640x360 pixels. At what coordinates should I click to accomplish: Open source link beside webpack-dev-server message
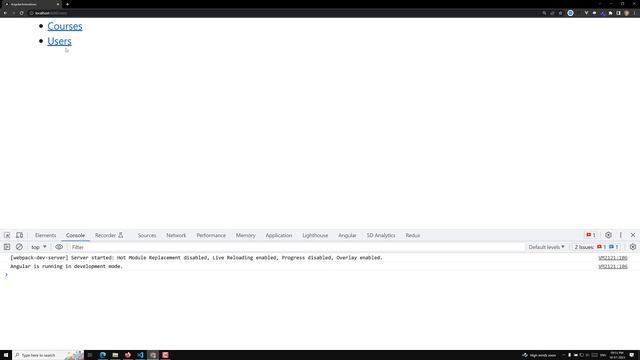pyautogui.click(x=613, y=258)
